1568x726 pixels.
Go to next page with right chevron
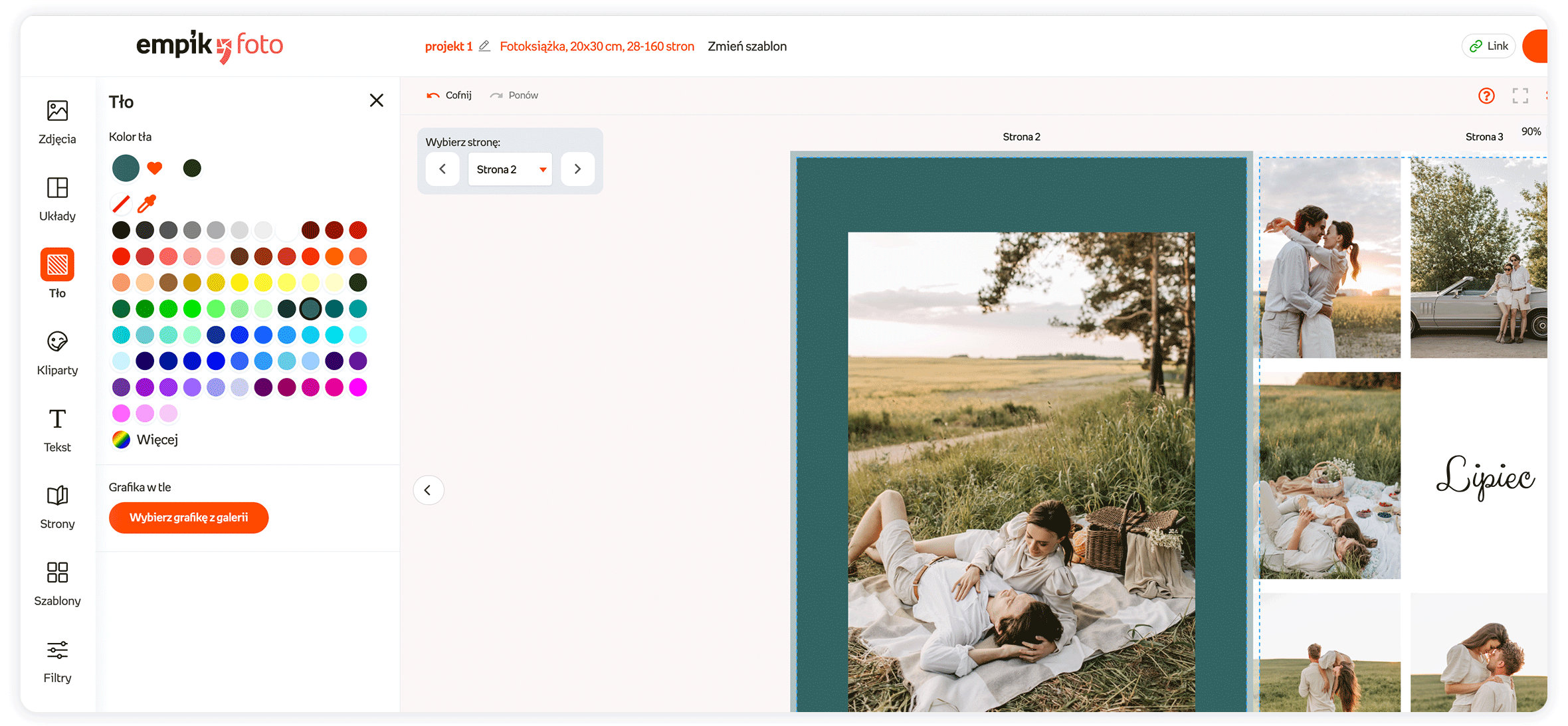point(577,169)
